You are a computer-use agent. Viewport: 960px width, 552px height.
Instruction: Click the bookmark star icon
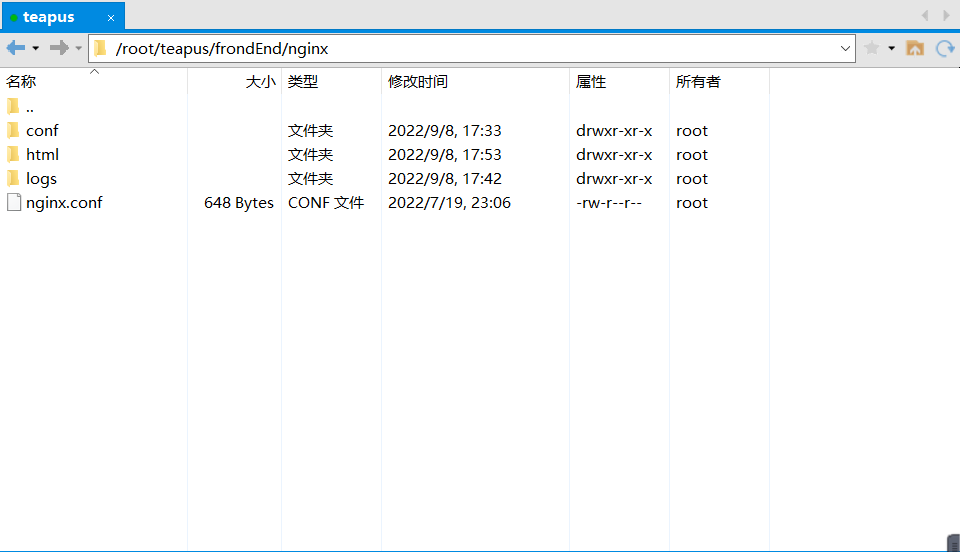(x=871, y=48)
